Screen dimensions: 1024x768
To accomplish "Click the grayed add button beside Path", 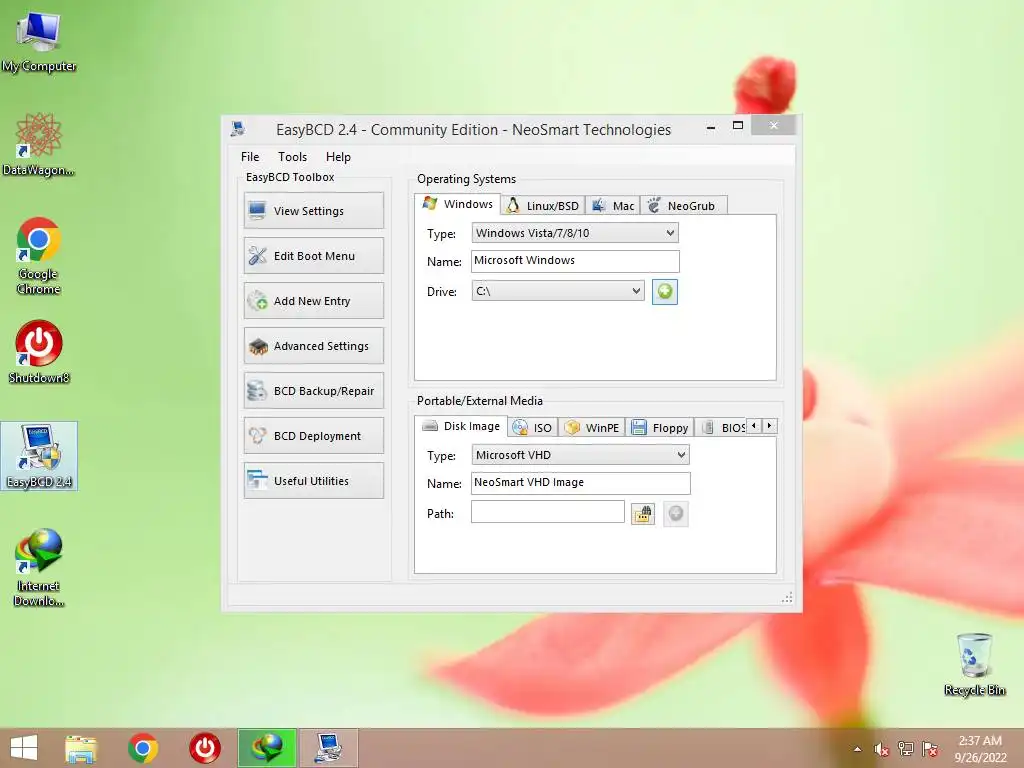I will pyautogui.click(x=676, y=514).
